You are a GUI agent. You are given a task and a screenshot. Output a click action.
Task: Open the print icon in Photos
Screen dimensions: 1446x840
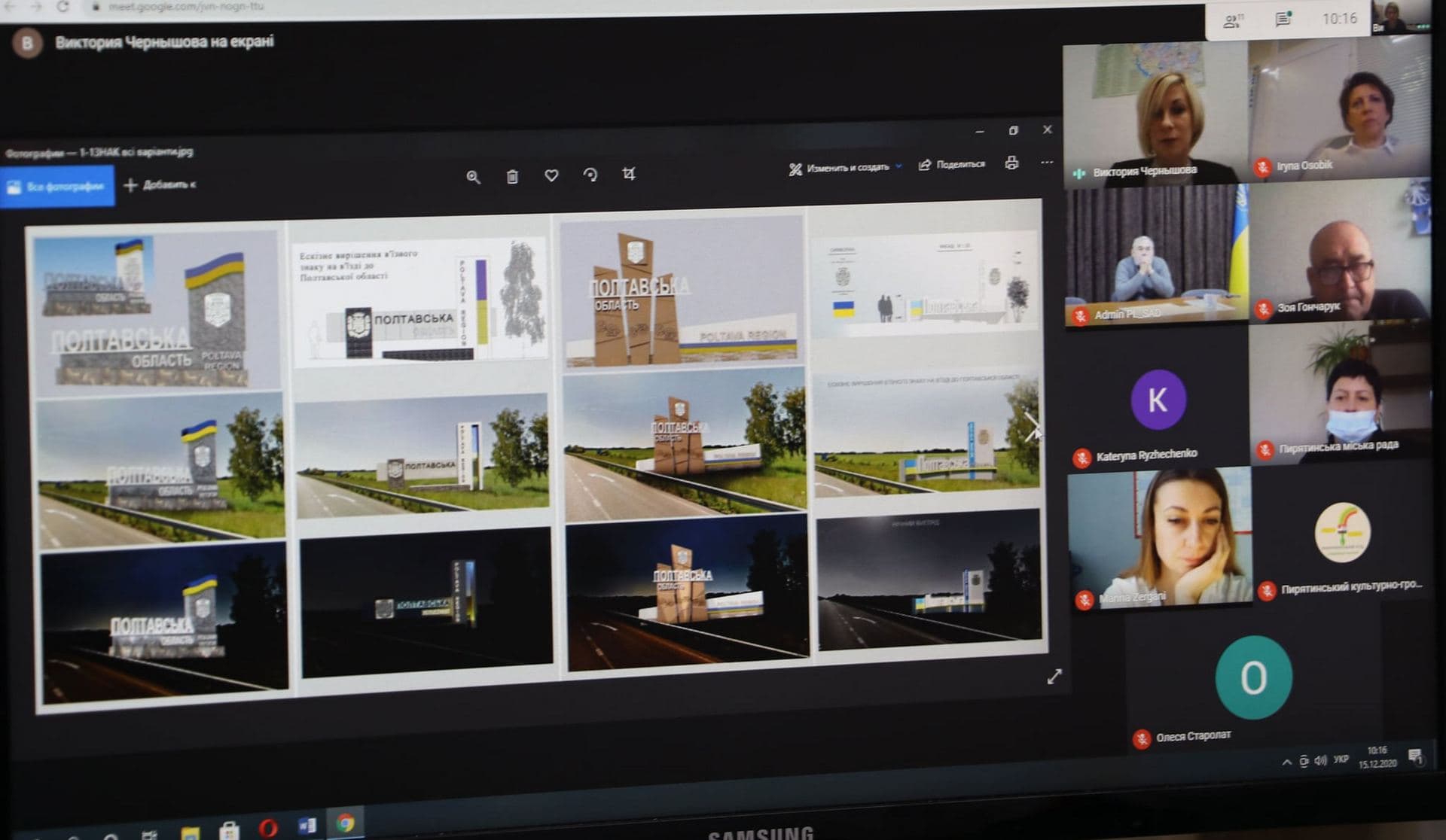point(1011,163)
